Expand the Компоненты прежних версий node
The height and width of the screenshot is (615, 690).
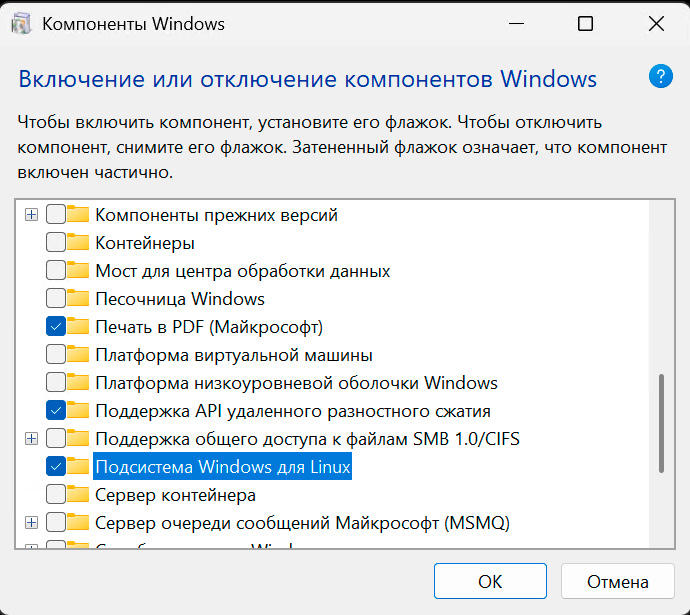coord(32,215)
